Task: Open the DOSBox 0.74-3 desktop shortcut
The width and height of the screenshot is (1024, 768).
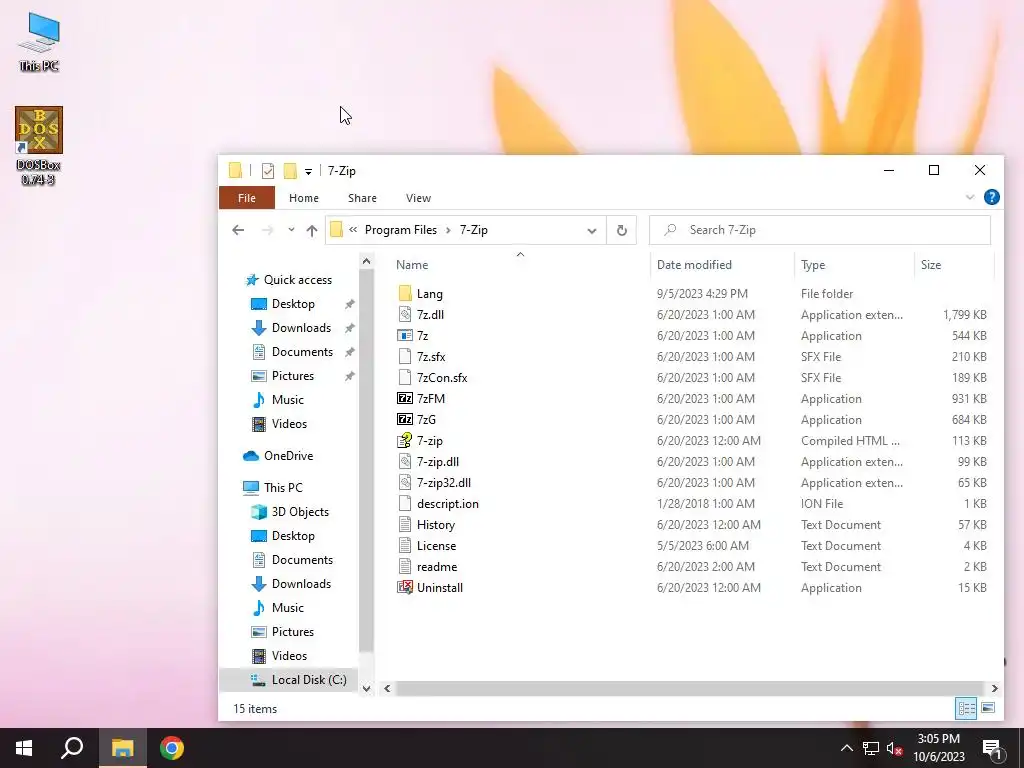Action: pos(39,145)
